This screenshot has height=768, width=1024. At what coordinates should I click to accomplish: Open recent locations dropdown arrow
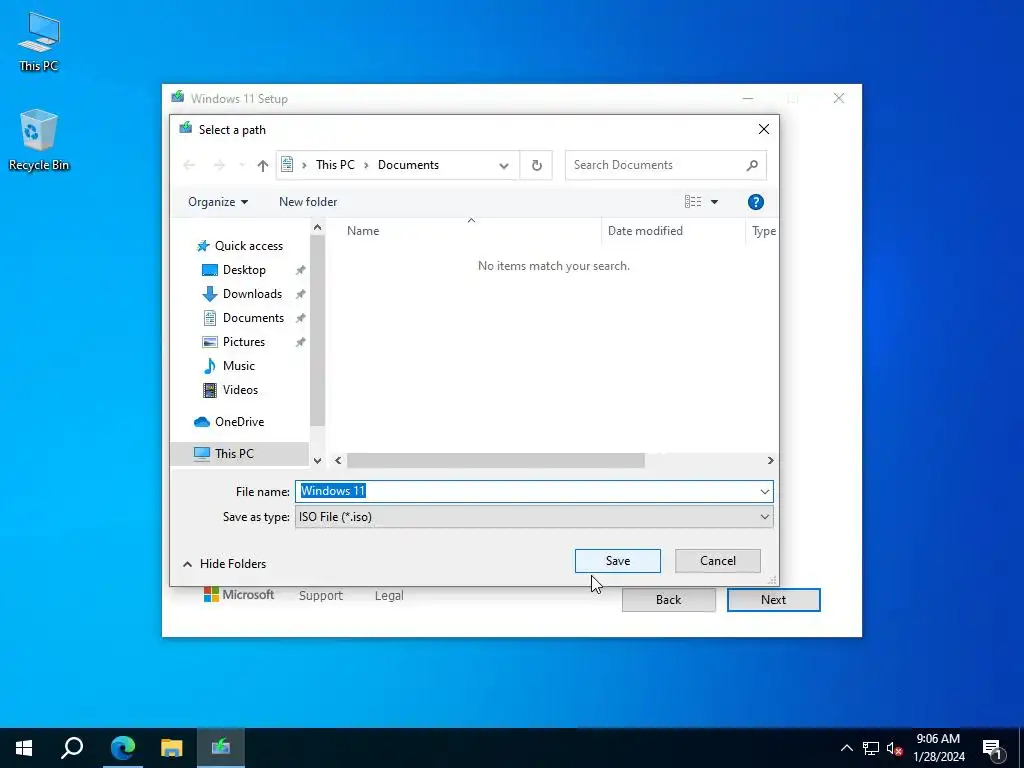coord(242,165)
